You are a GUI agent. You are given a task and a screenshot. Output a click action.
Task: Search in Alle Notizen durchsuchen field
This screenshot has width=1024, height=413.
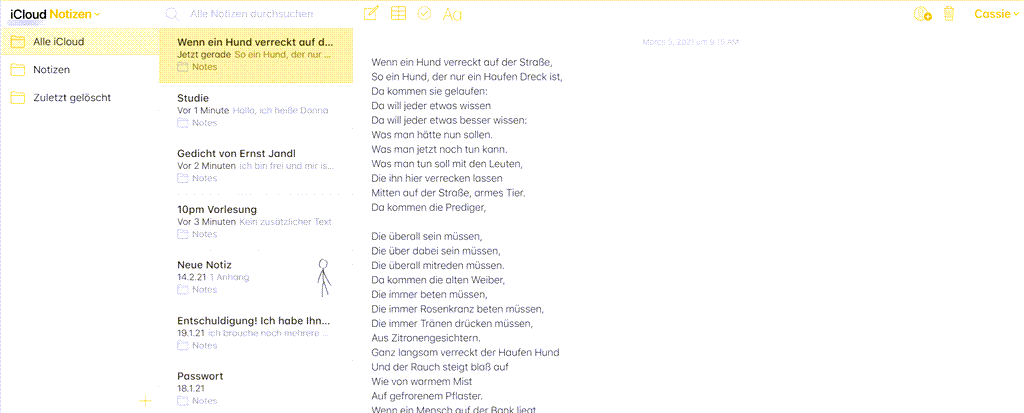[x=251, y=14]
